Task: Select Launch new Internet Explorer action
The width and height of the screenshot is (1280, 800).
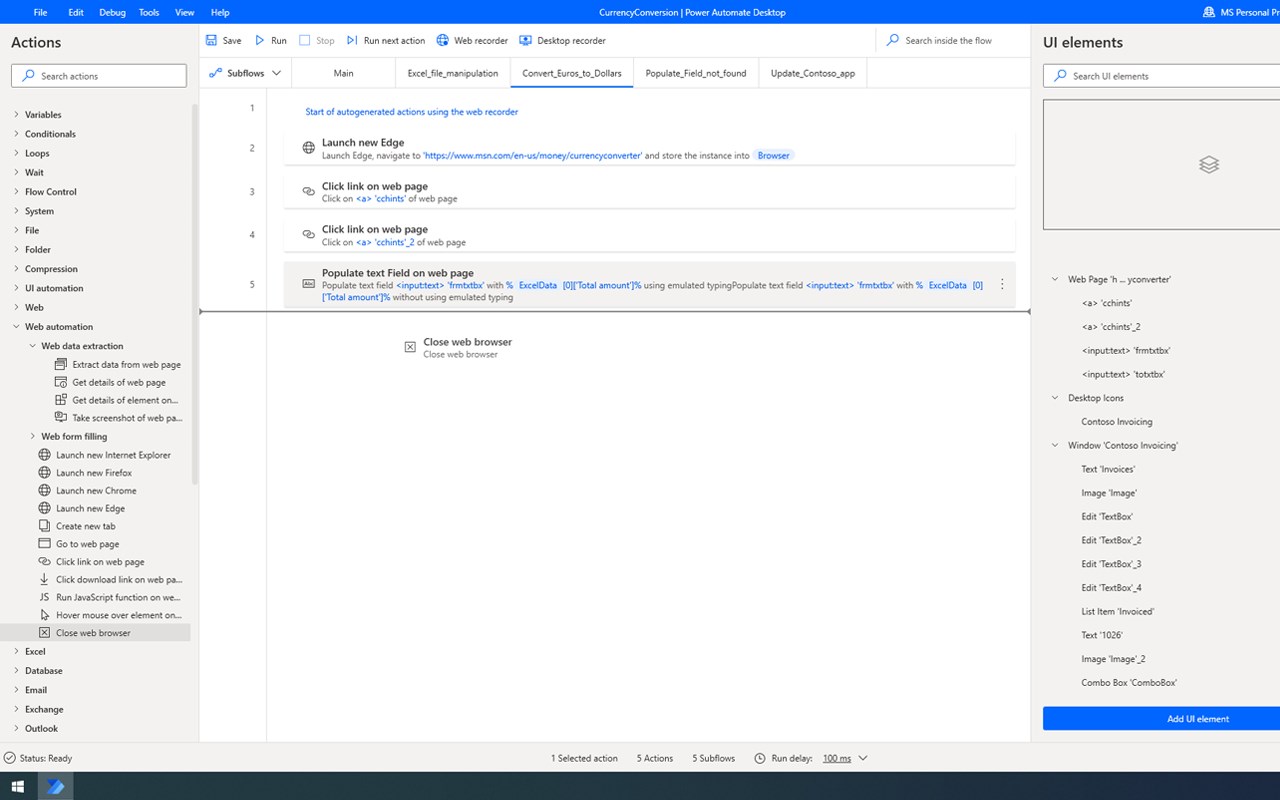Action: coord(104,455)
